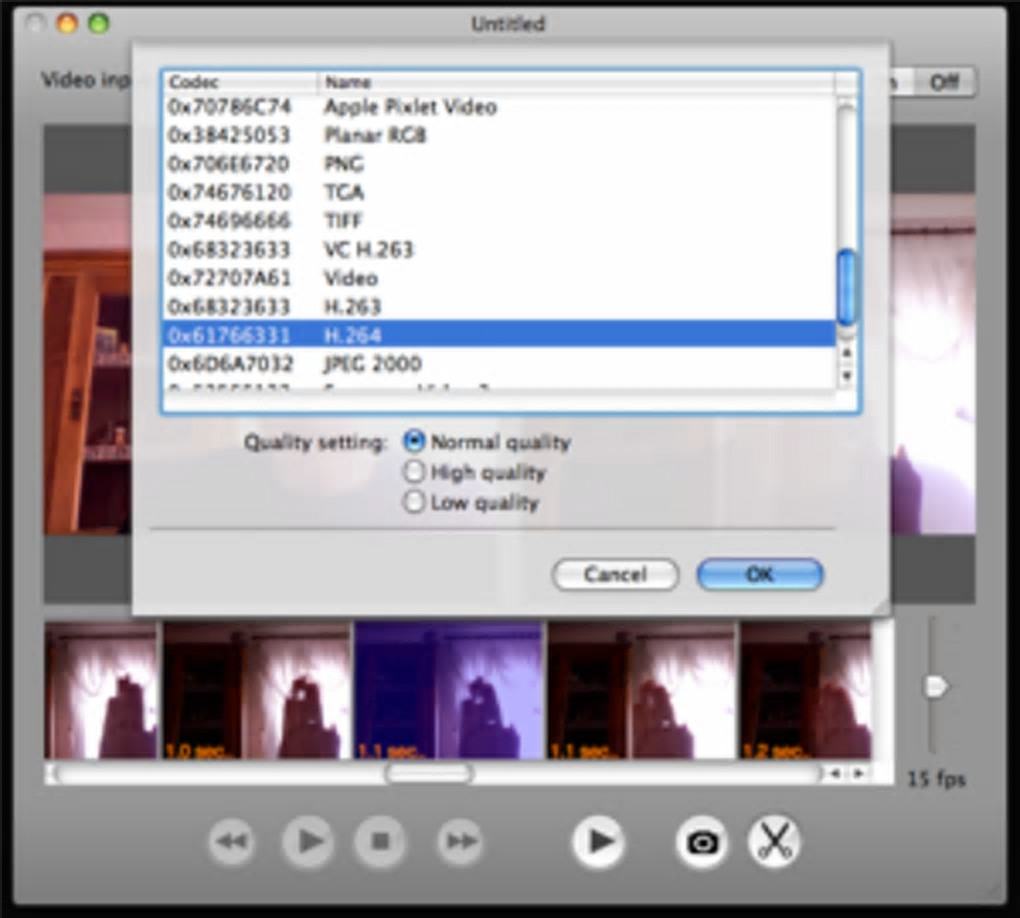Screen dimensions: 1020x918
Task: Click the filmstrip scroll right arrow
Action: click(859, 774)
